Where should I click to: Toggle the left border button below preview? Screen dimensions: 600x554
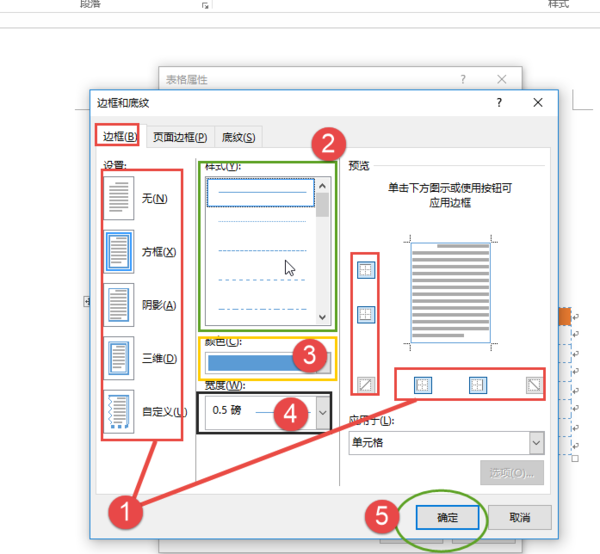click(x=423, y=385)
